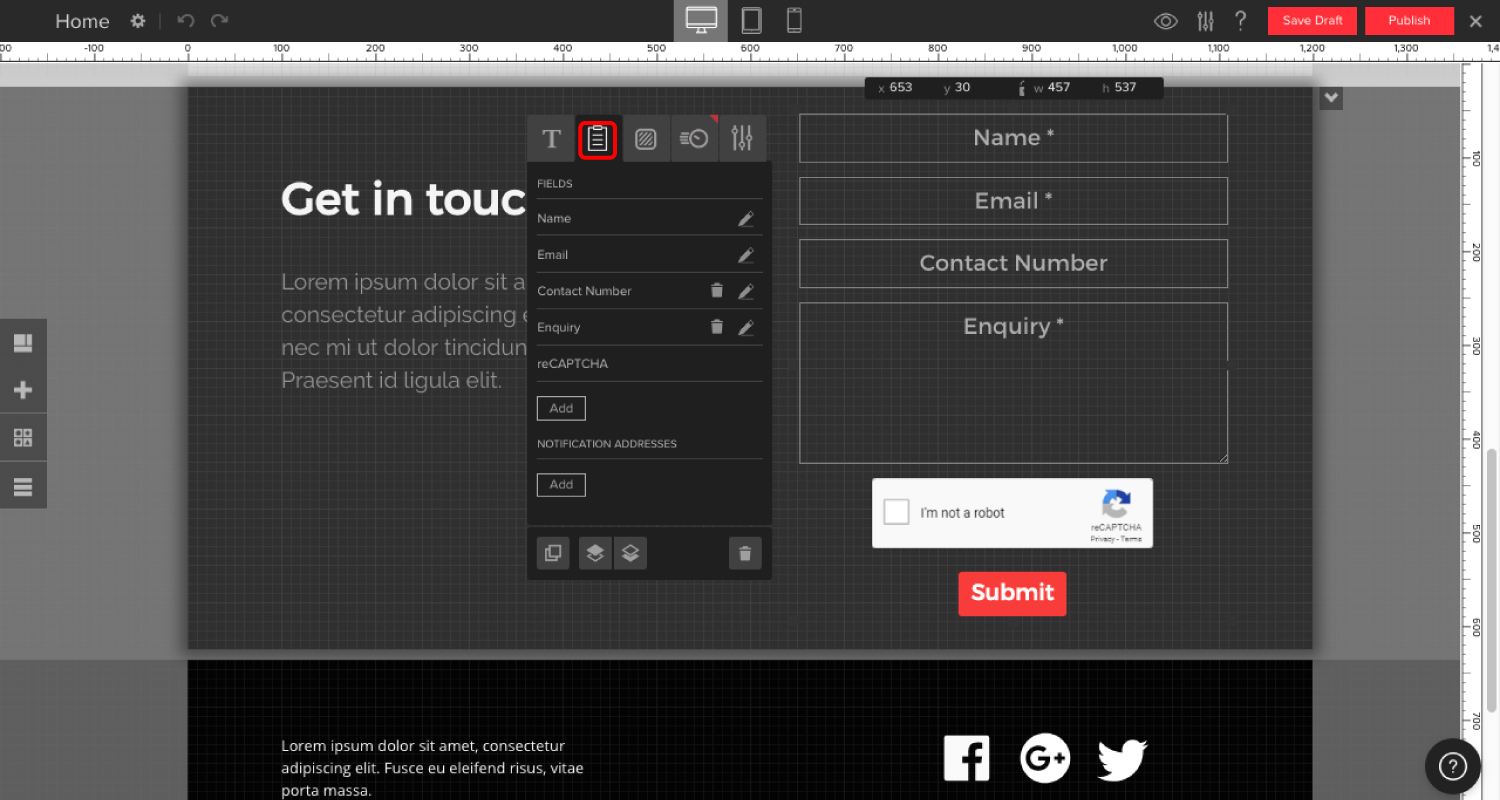The width and height of the screenshot is (1500, 800).
Task: Check the I'm not a robot box
Action: coord(897,512)
